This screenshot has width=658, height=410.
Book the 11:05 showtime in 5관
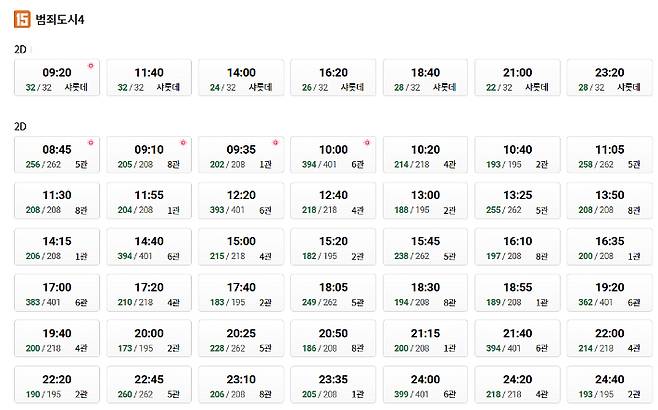610,155
